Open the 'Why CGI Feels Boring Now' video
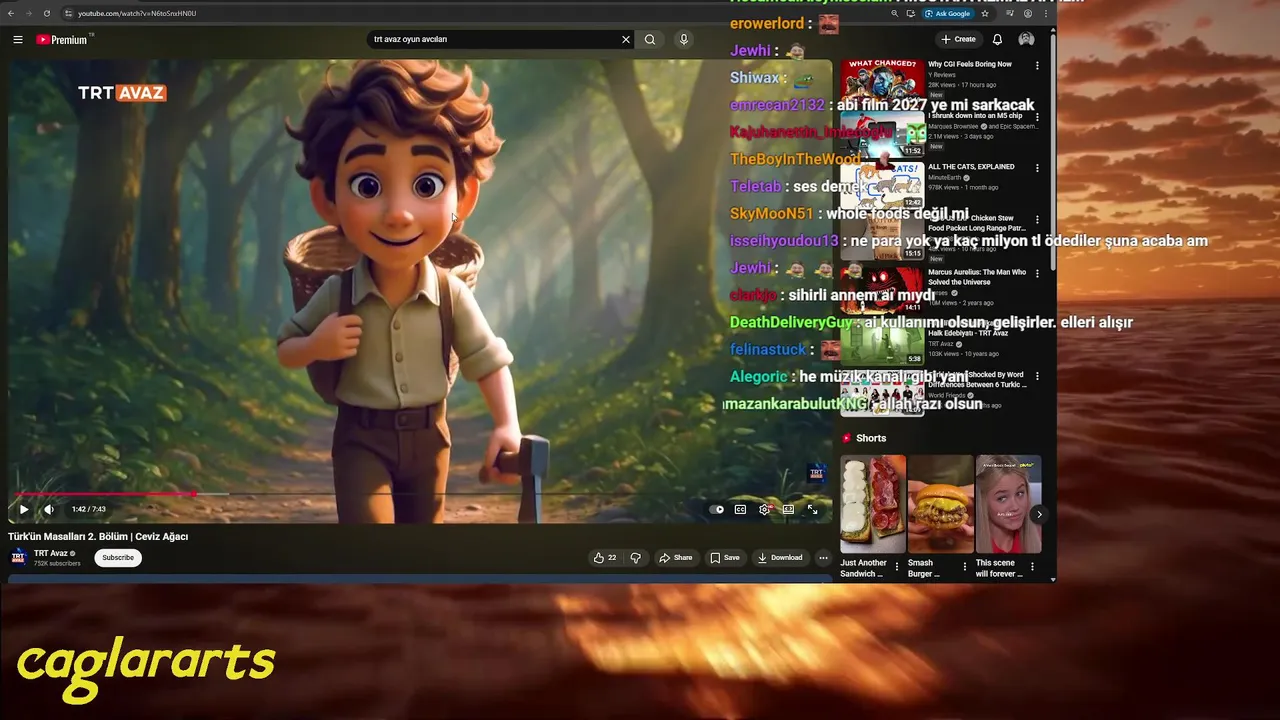 [970, 64]
